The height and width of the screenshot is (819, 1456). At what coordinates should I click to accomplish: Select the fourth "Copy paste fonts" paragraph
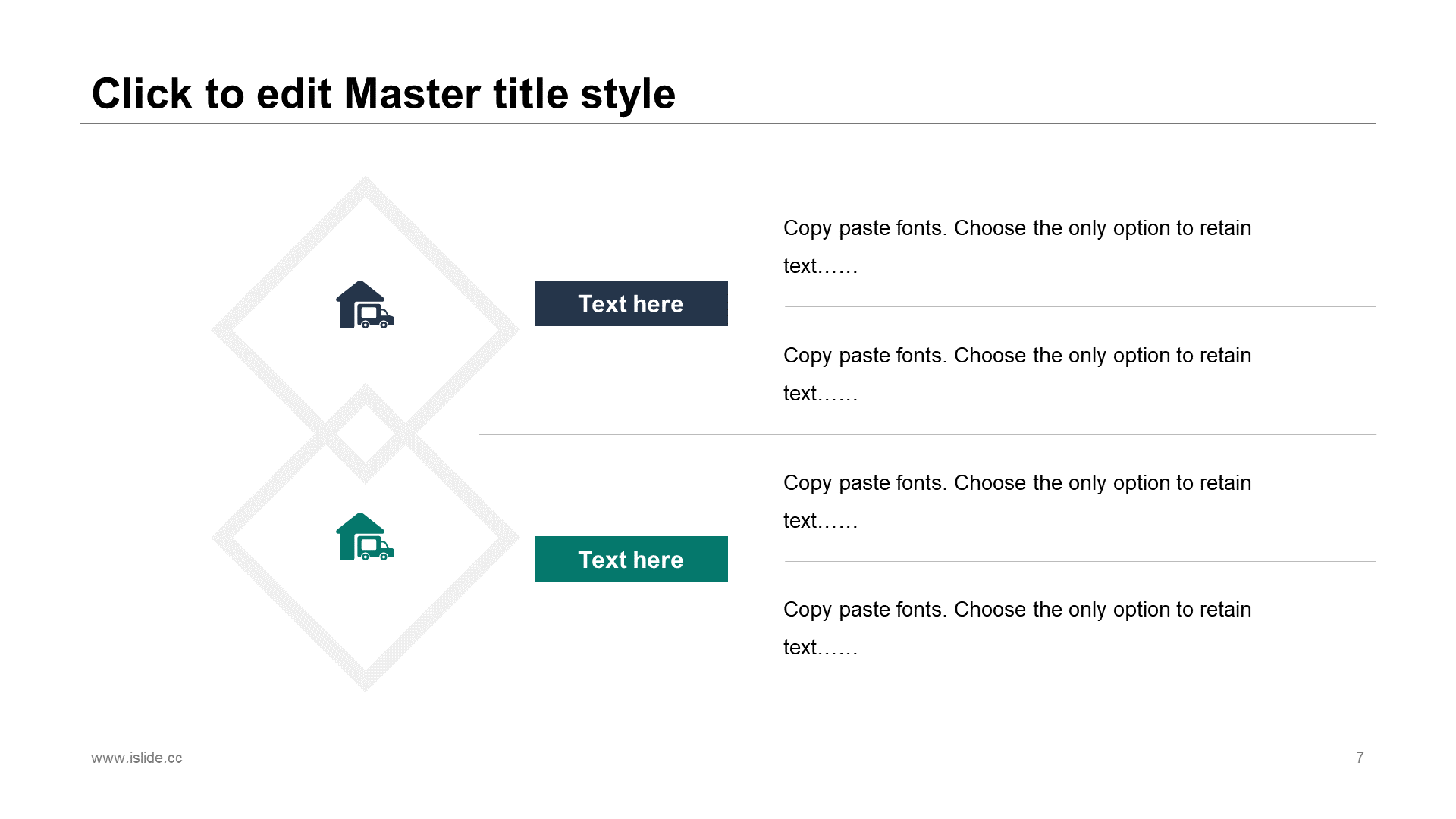(1017, 628)
